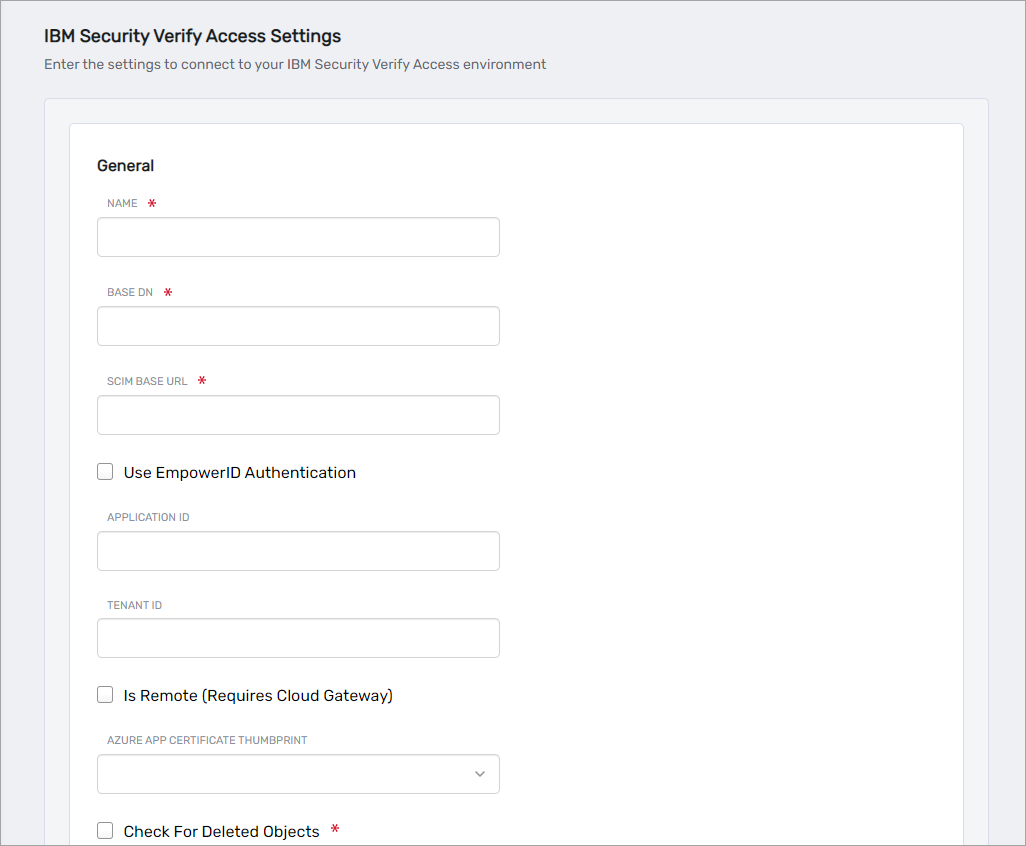This screenshot has height=846, width=1026.
Task: Click the chevron arrow in the thumbprint dropdown
Action: (x=479, y=774)
